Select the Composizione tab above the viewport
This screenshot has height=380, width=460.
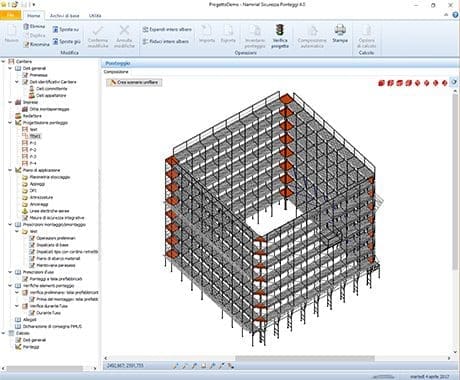116,72
